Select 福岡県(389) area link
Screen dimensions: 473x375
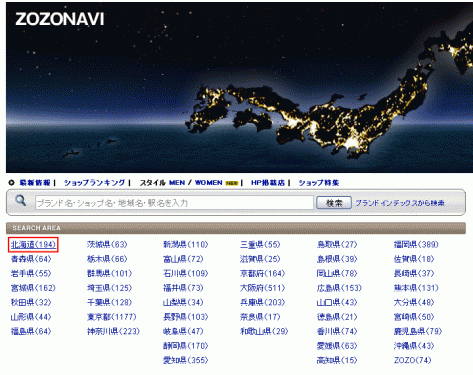[416, 245]
